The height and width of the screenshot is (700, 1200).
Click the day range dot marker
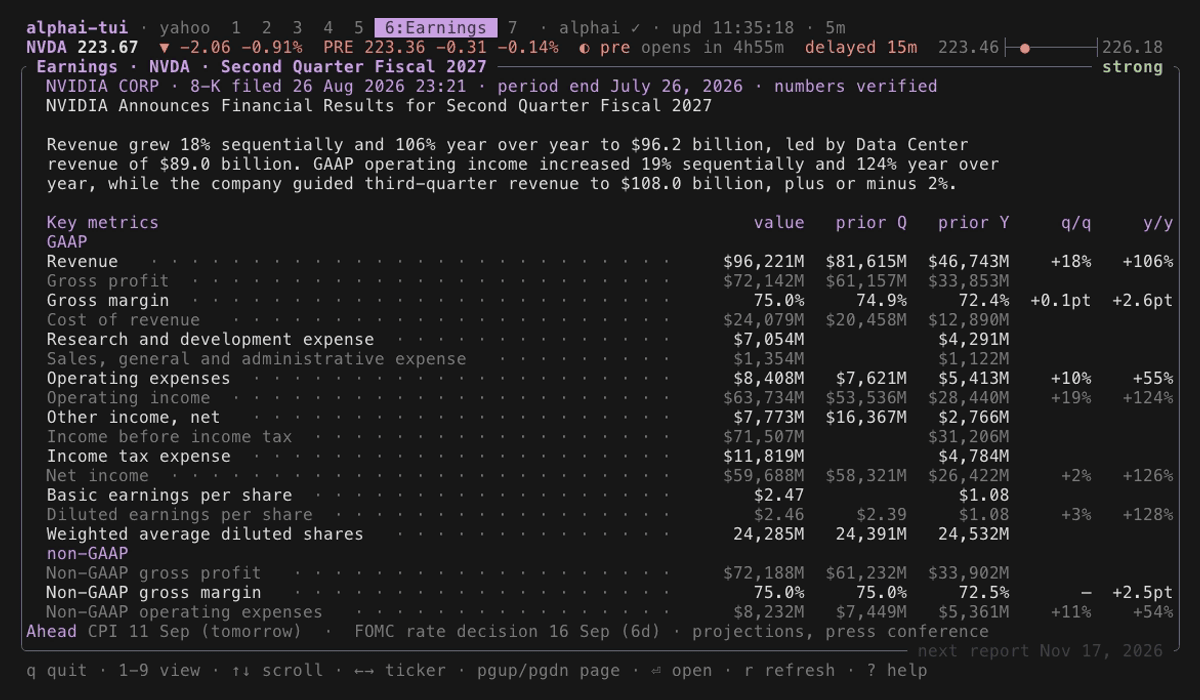pos(1025,47)
